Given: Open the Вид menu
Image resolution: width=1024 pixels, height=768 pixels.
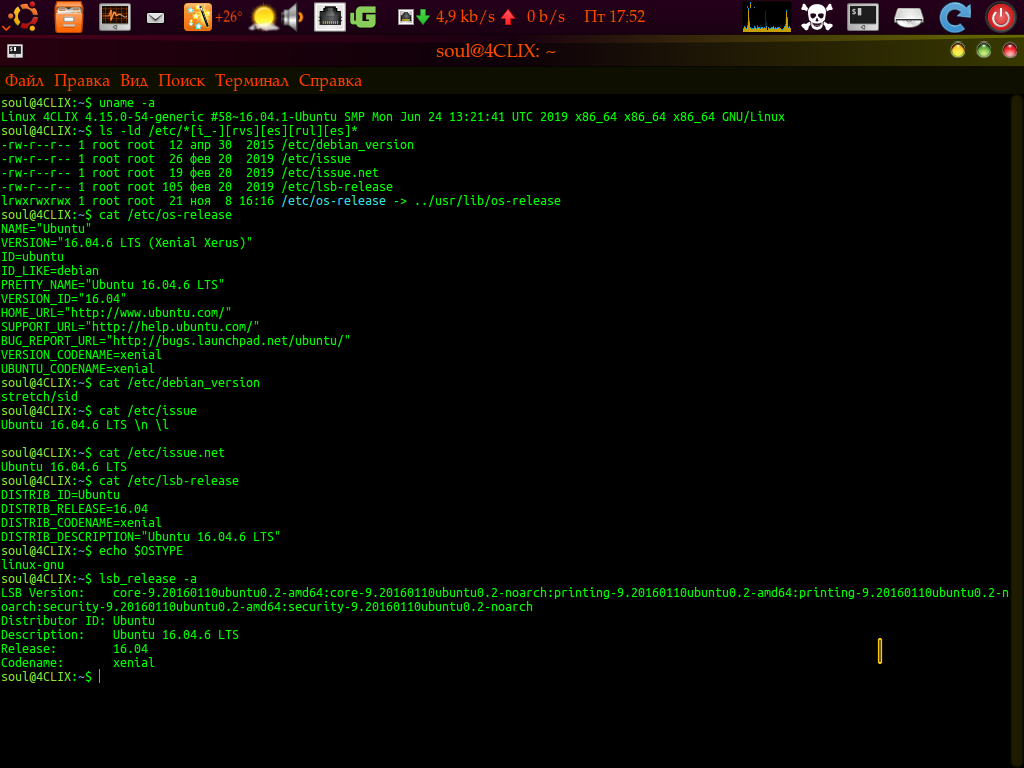Looking at the screenshot, I should coord(134,80).
